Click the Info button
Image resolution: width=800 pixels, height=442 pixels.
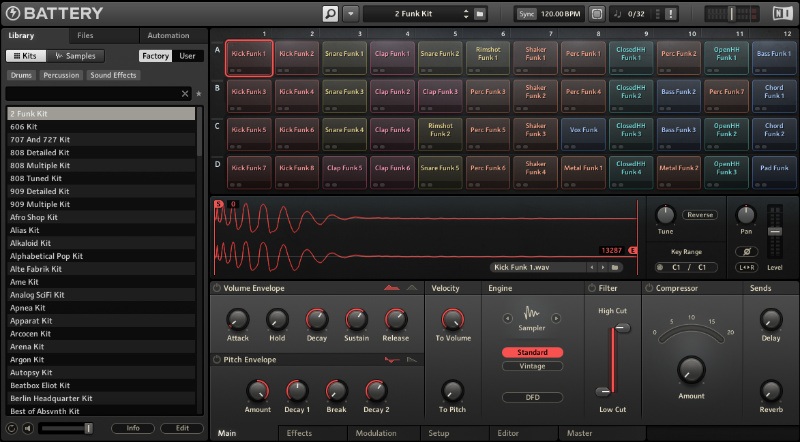coord(133,428)
